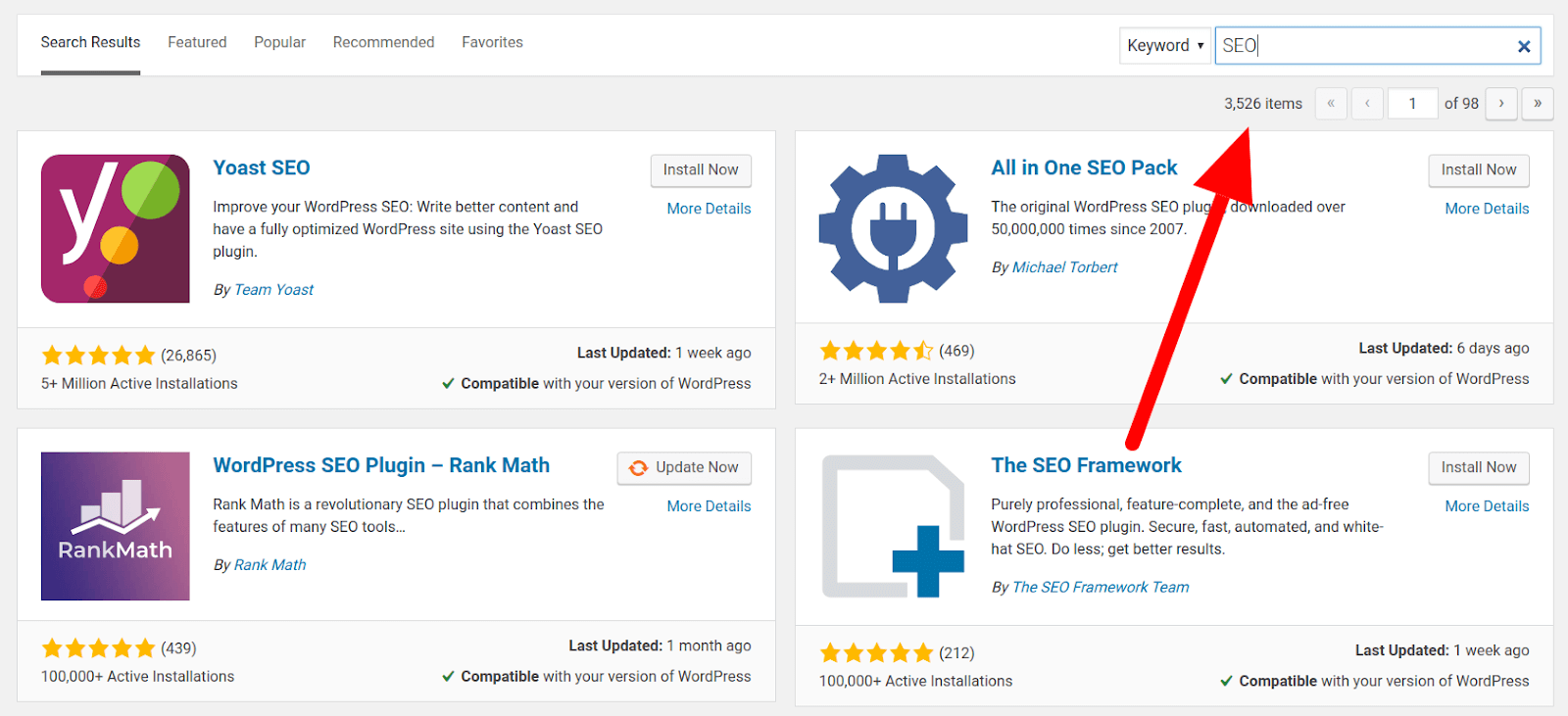This screenshot has width=1568, height=716.
Task: Visit The SEO Framework Team author link
Action: click(1101, 588)
